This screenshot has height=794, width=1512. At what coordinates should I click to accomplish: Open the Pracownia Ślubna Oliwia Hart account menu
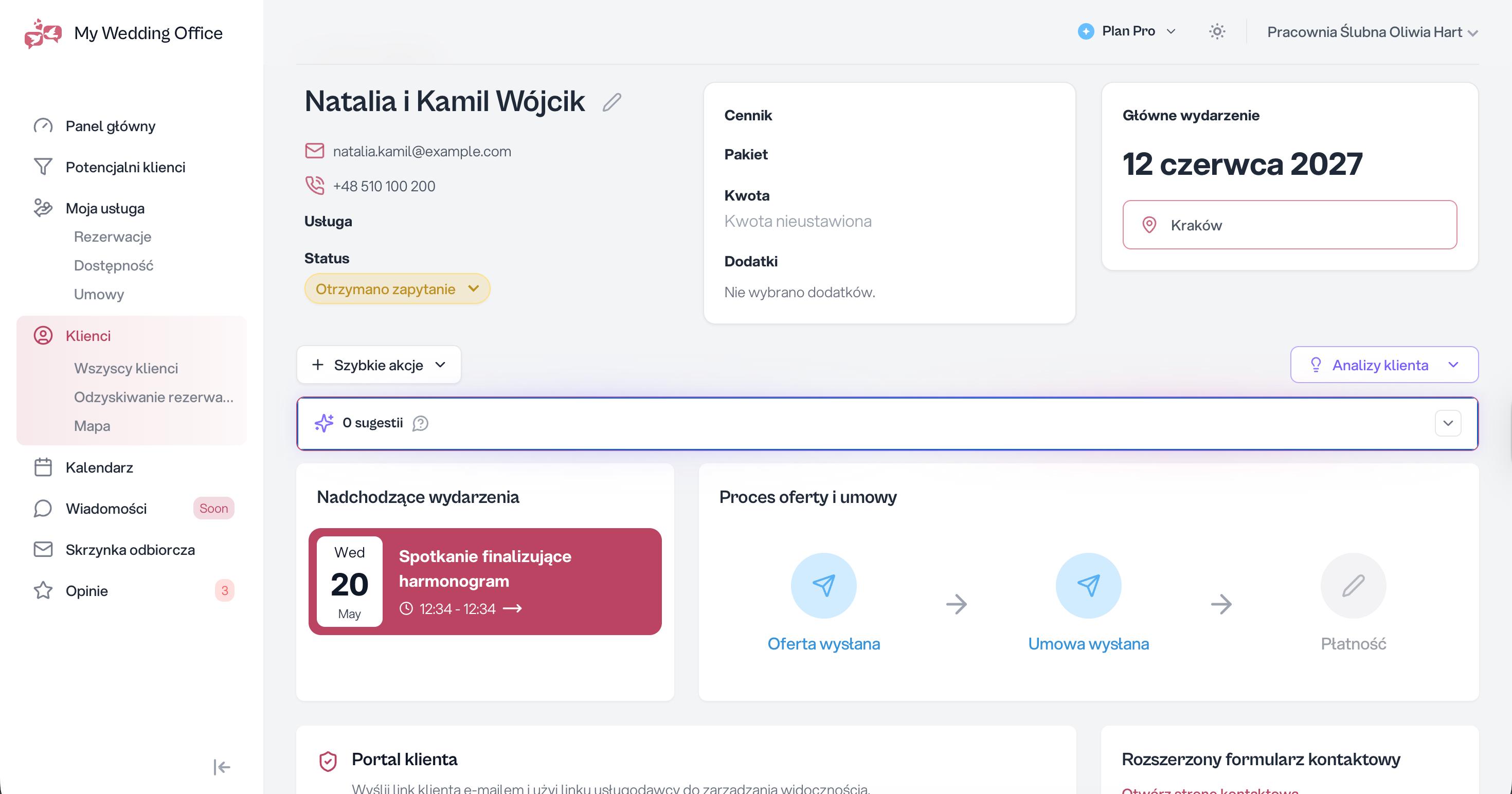(x=1372, y=32)
